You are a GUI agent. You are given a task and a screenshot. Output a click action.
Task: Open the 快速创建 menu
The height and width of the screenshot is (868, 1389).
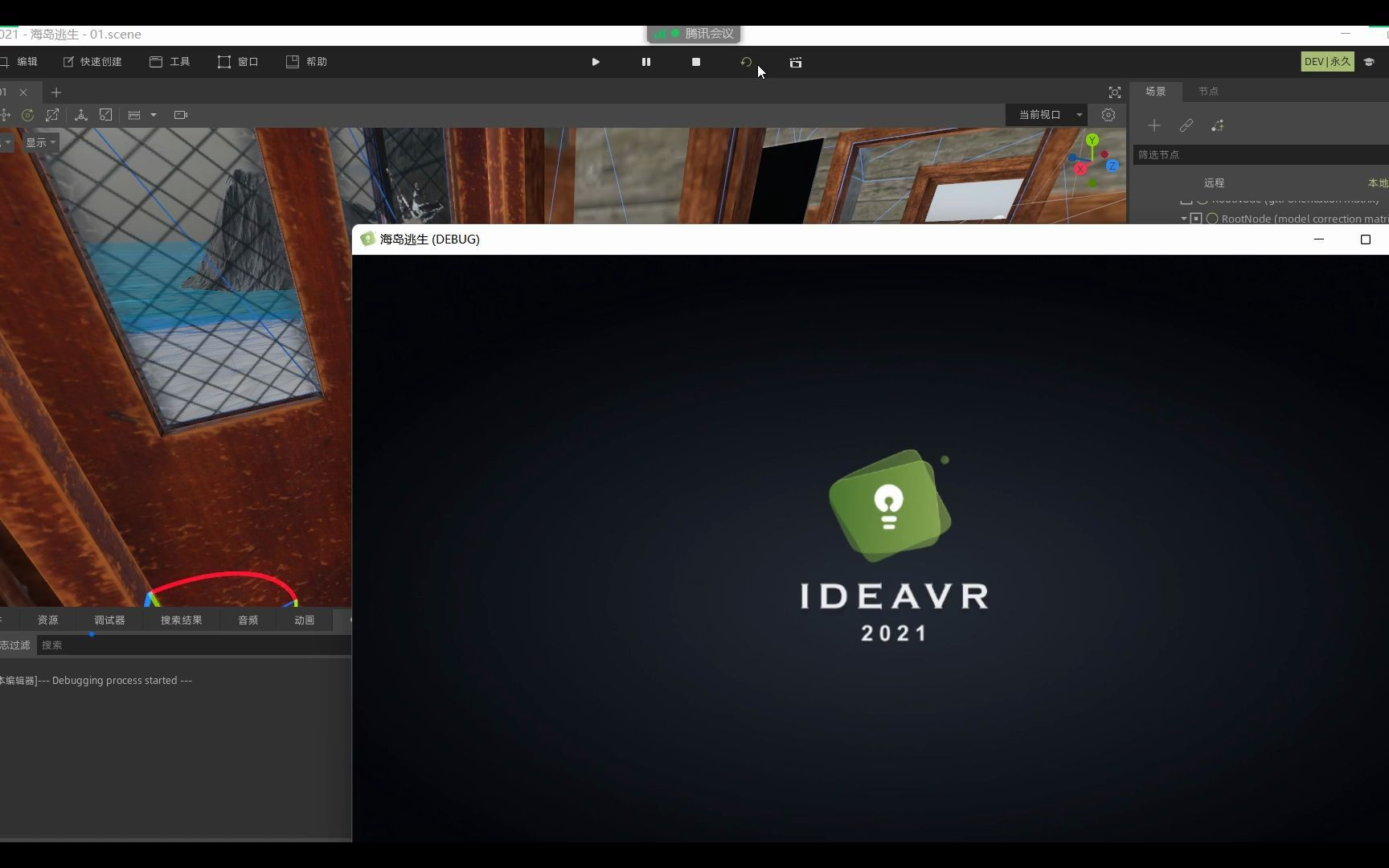pos(92,62)
